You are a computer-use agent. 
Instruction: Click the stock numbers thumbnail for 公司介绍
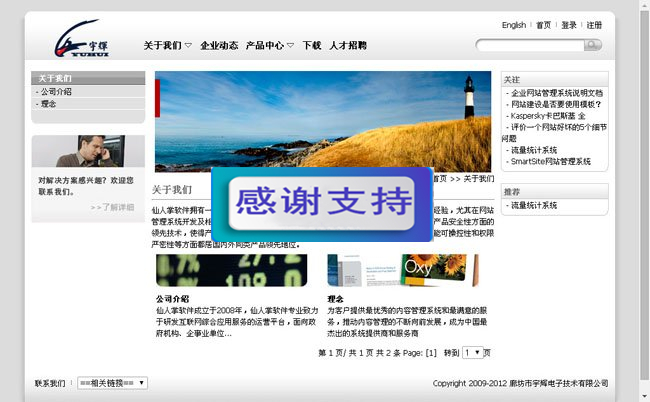(x=232, y=270)
